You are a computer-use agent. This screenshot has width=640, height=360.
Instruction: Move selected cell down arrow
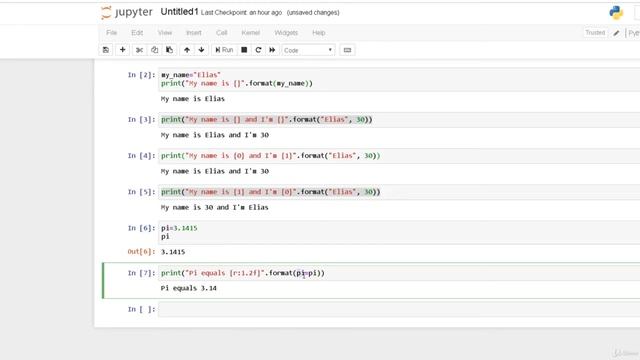(202, 50)
